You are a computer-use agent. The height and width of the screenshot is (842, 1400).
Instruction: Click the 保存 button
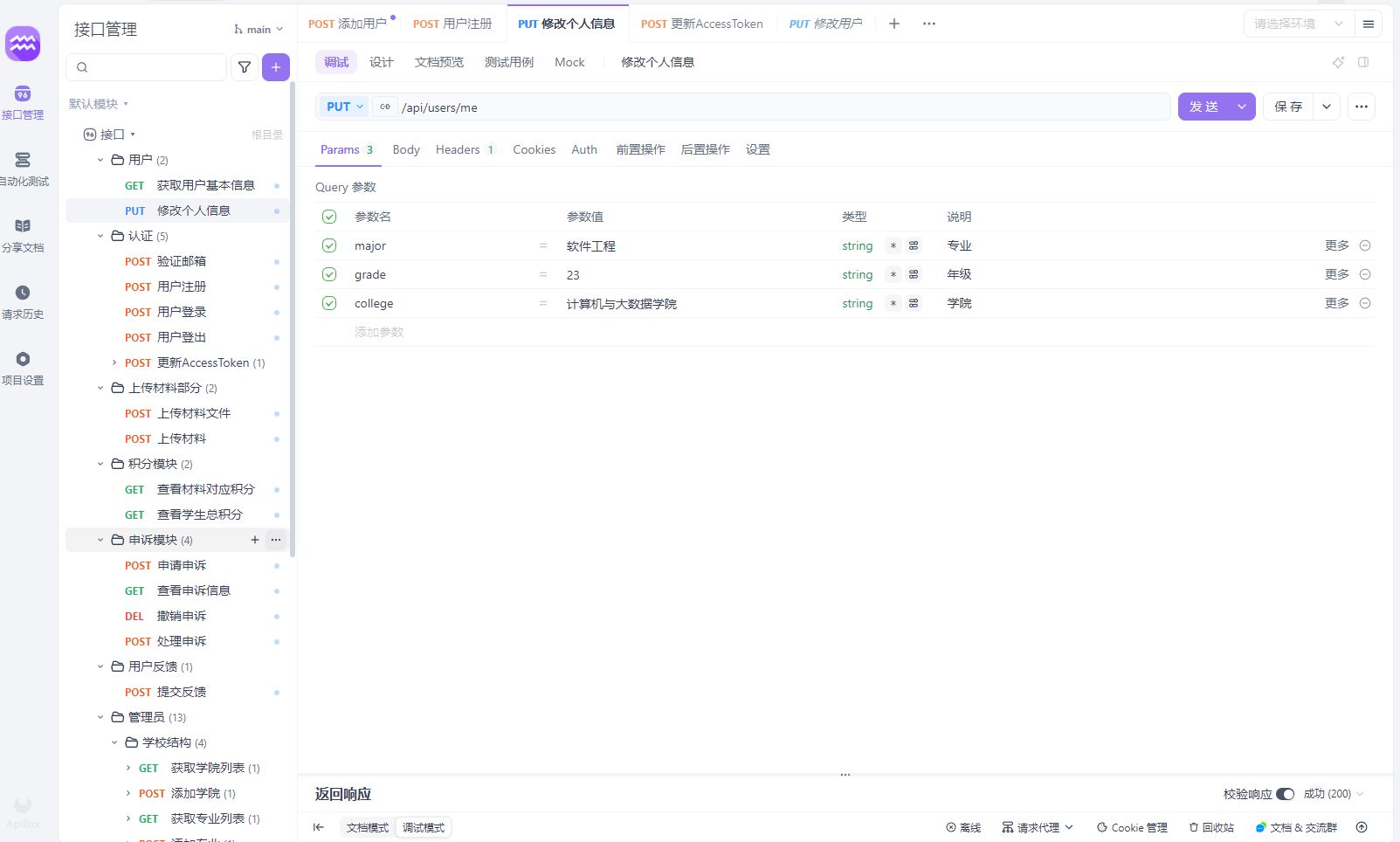[x=1288, y=107]
